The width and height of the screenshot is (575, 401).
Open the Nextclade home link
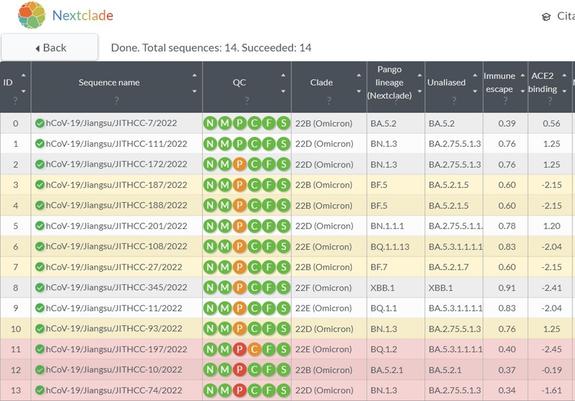[x=83, y=15]
